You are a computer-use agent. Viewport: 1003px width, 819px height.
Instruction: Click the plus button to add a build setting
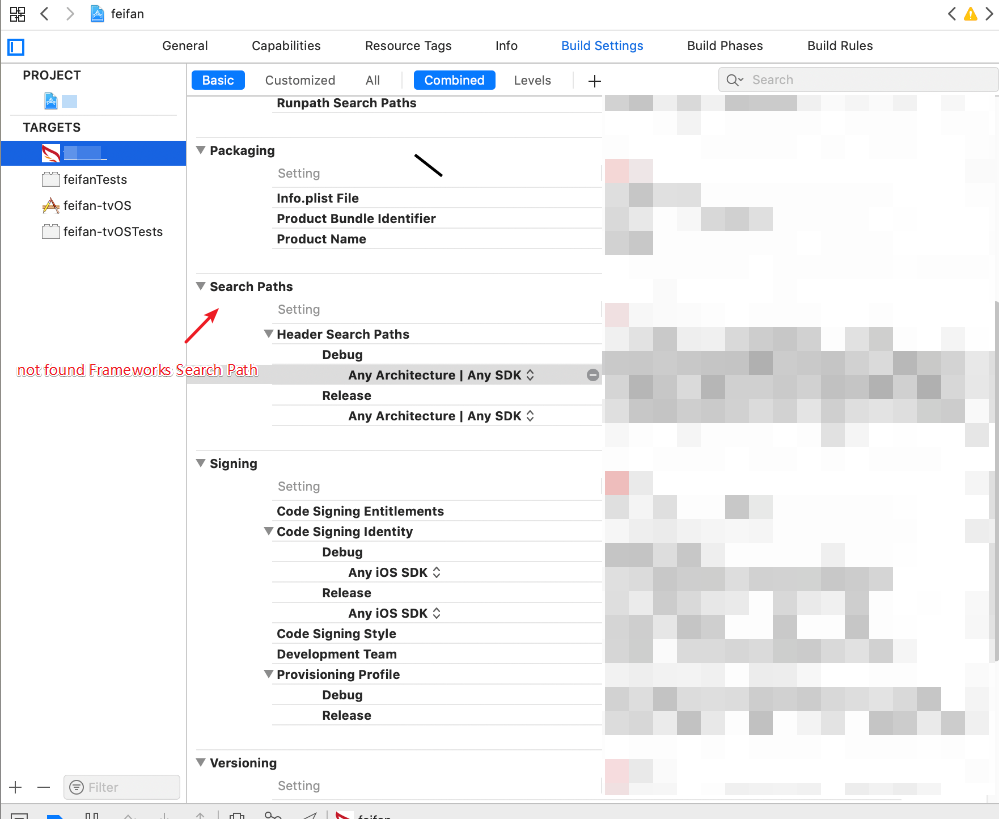click(594, 80)
